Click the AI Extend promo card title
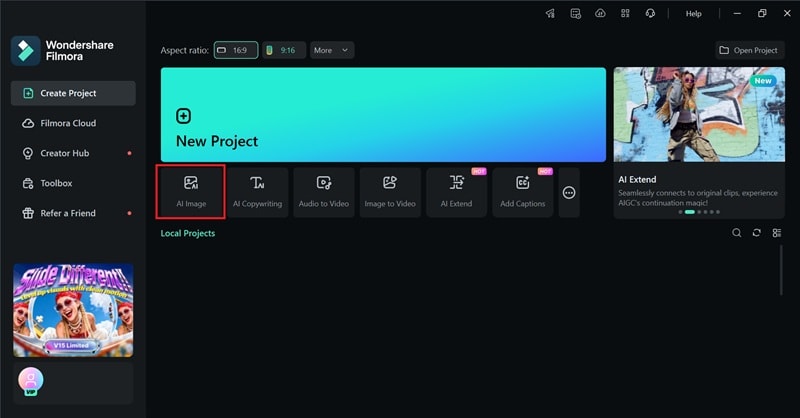The width and height of the screenshot is (800, 418). 637,180
